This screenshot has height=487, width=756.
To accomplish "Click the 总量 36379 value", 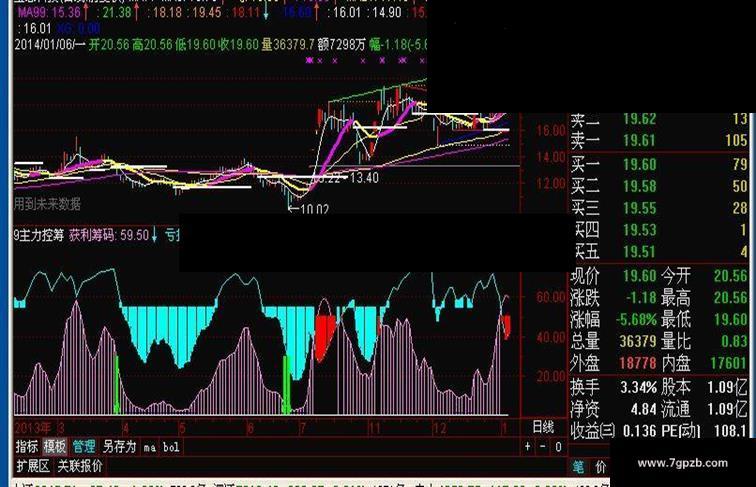I will point(638,341).
